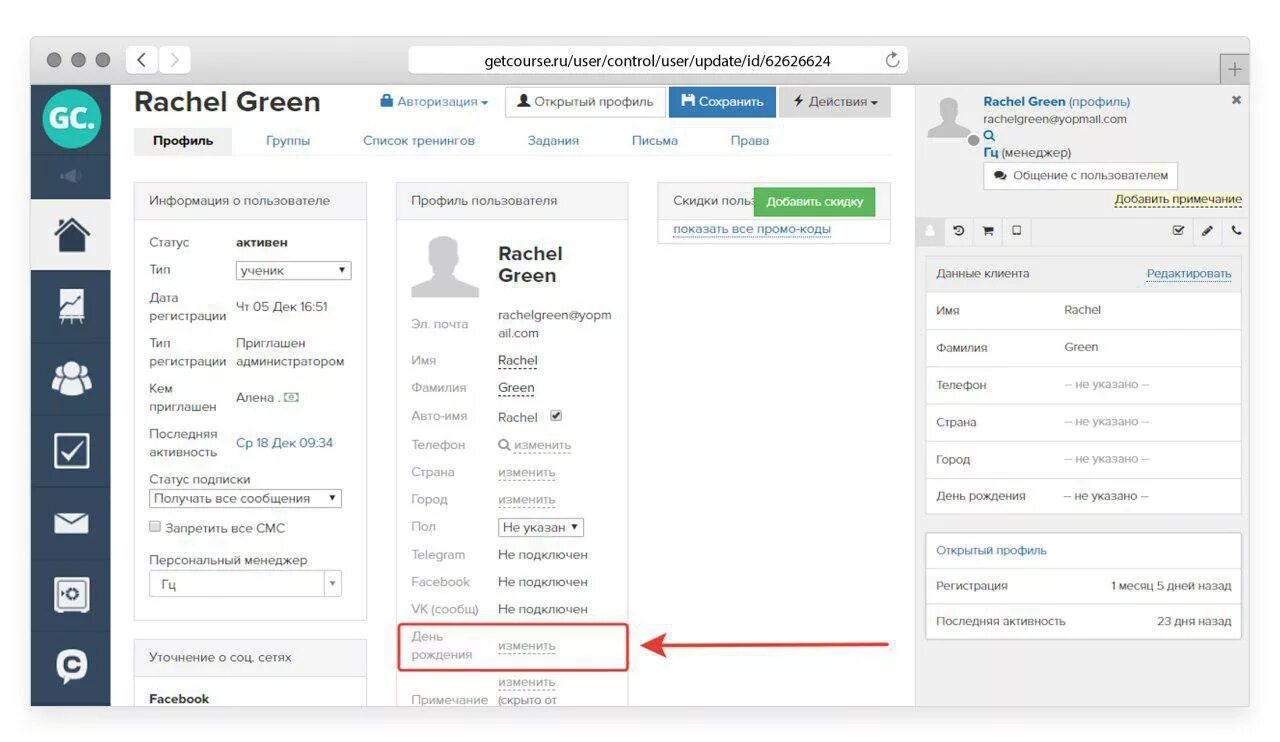Viewport: 1280px width, 742px height.
Task: Open the checkbox tasks icon in side panel
Action: [1178, 230]
